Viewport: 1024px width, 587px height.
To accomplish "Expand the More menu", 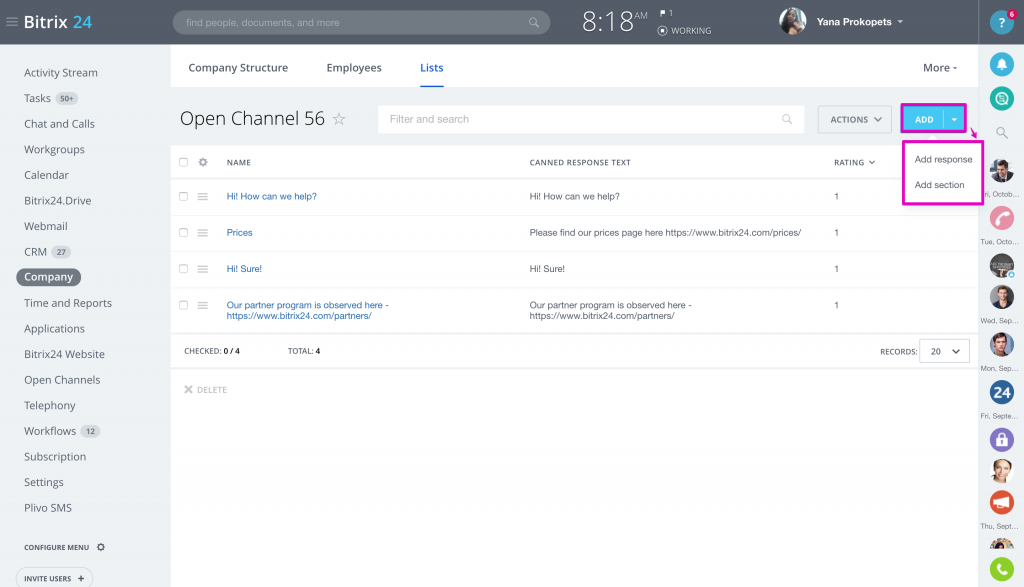I will 940,68.
